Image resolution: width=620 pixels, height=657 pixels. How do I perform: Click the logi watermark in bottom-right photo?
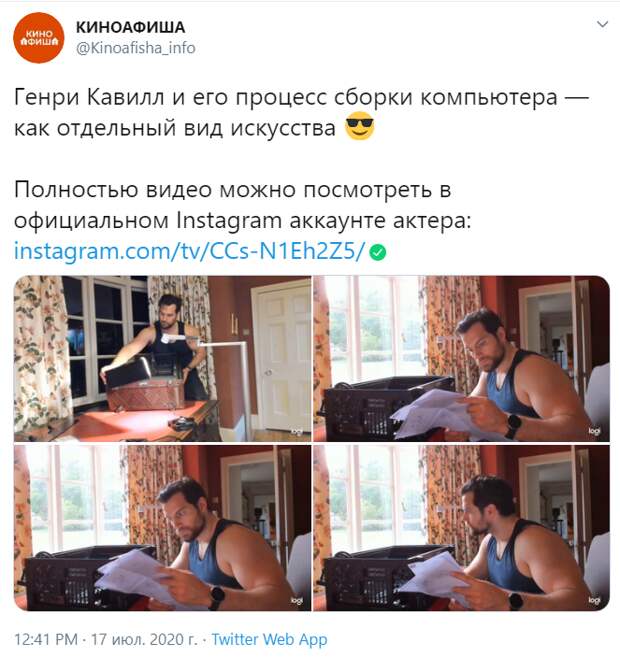594,600
